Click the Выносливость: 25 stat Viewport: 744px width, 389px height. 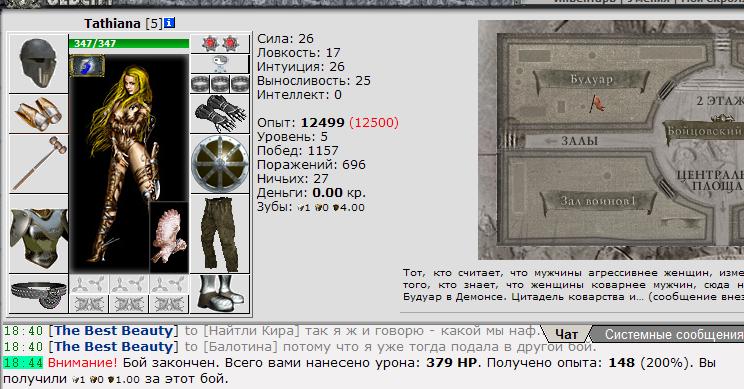tap(314, 81)
